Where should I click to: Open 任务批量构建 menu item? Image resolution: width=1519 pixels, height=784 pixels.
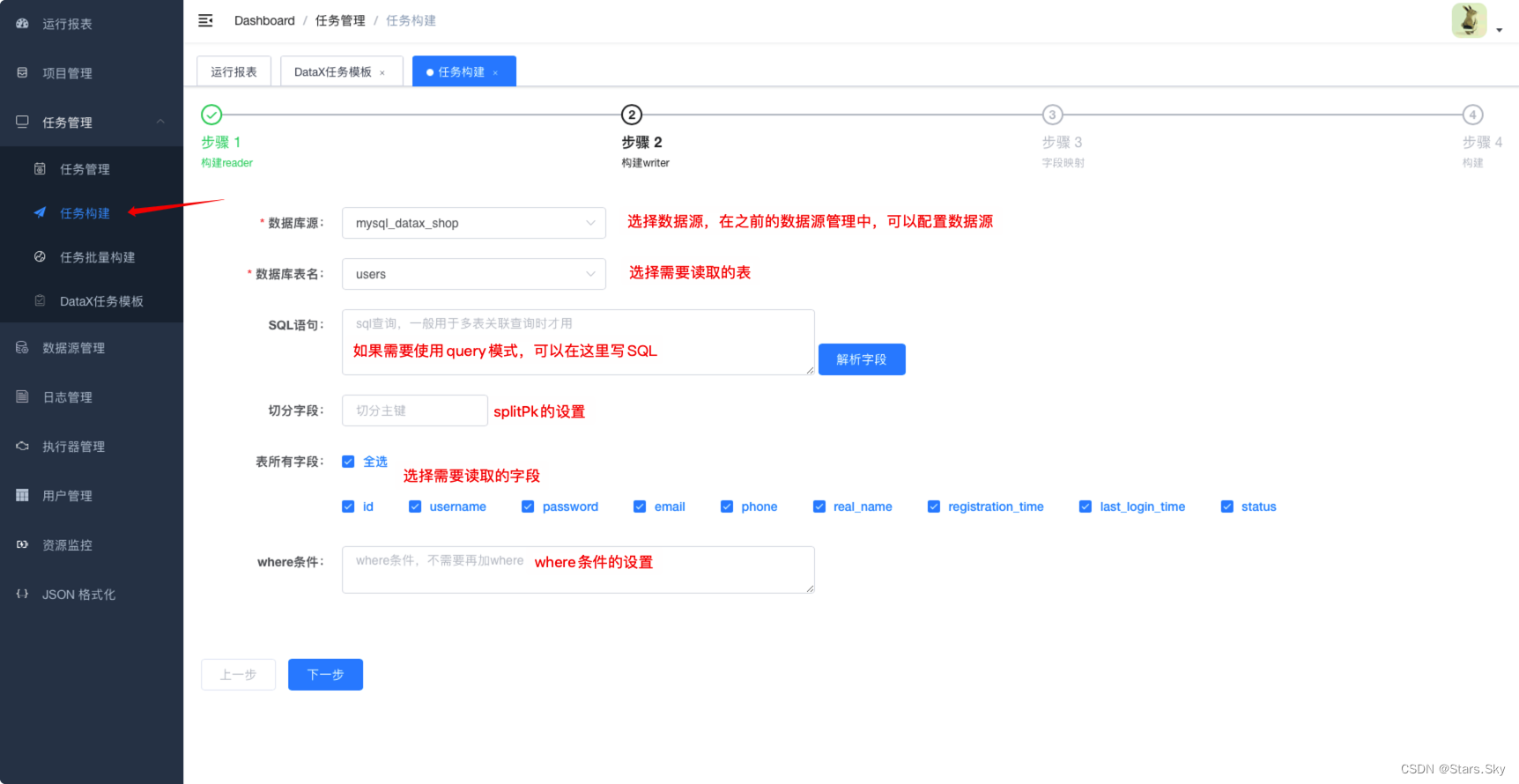pos(92,257)
